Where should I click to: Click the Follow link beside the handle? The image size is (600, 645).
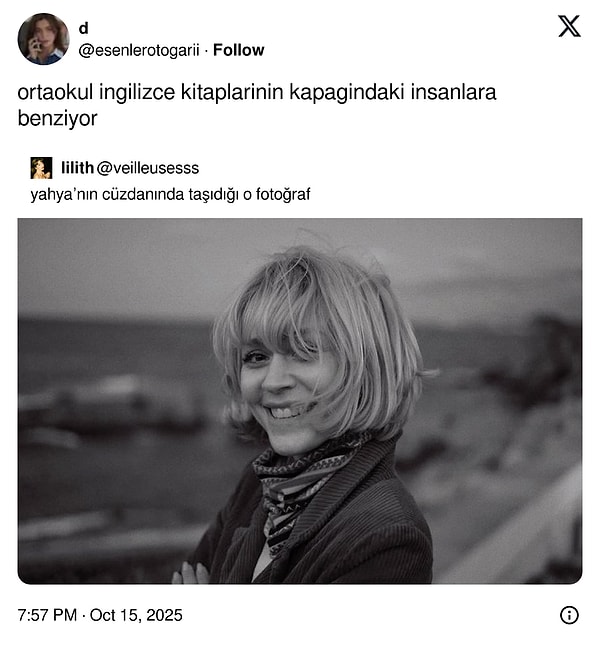click(238, 50)
